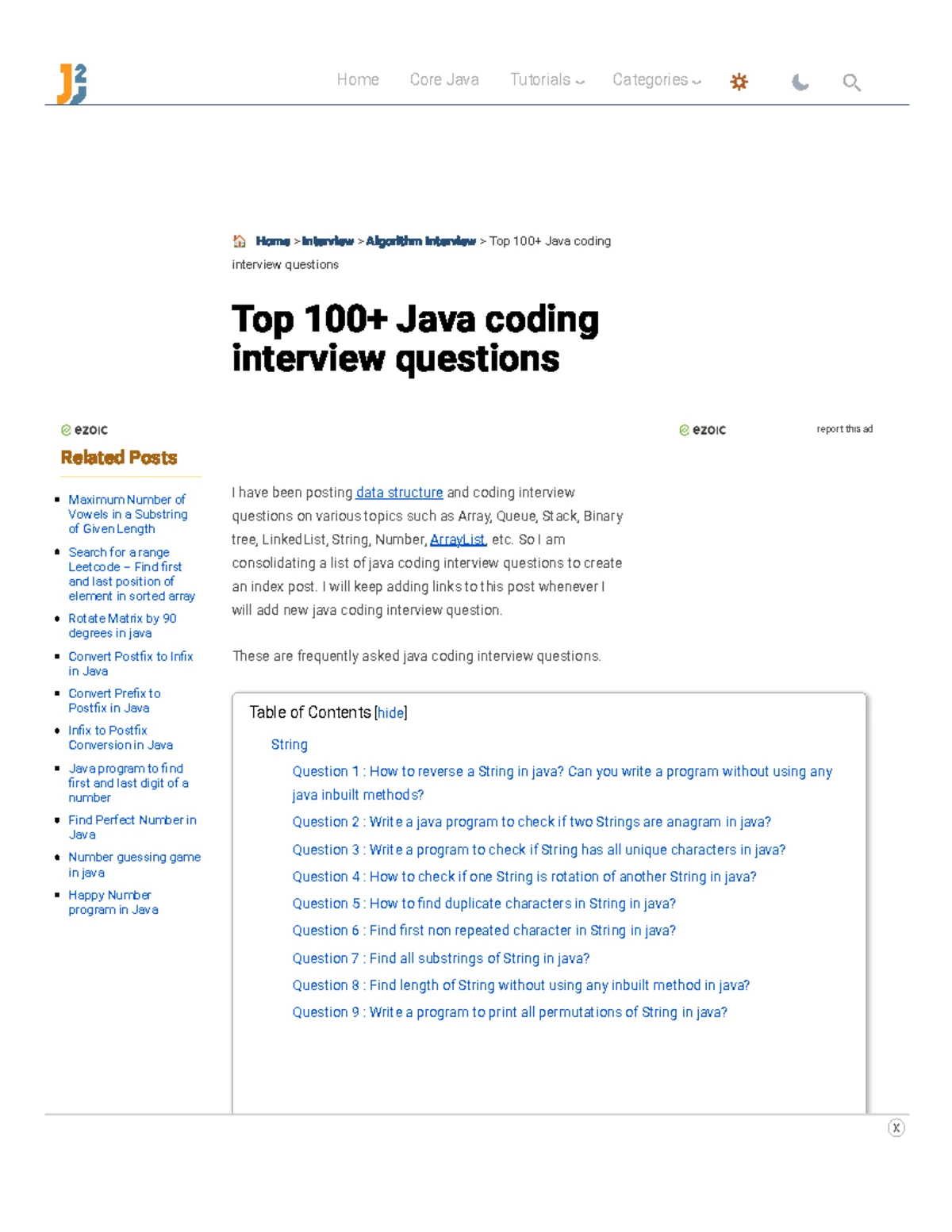
Task: Expand the Tutorials dropdown menu
Action: 547,79
